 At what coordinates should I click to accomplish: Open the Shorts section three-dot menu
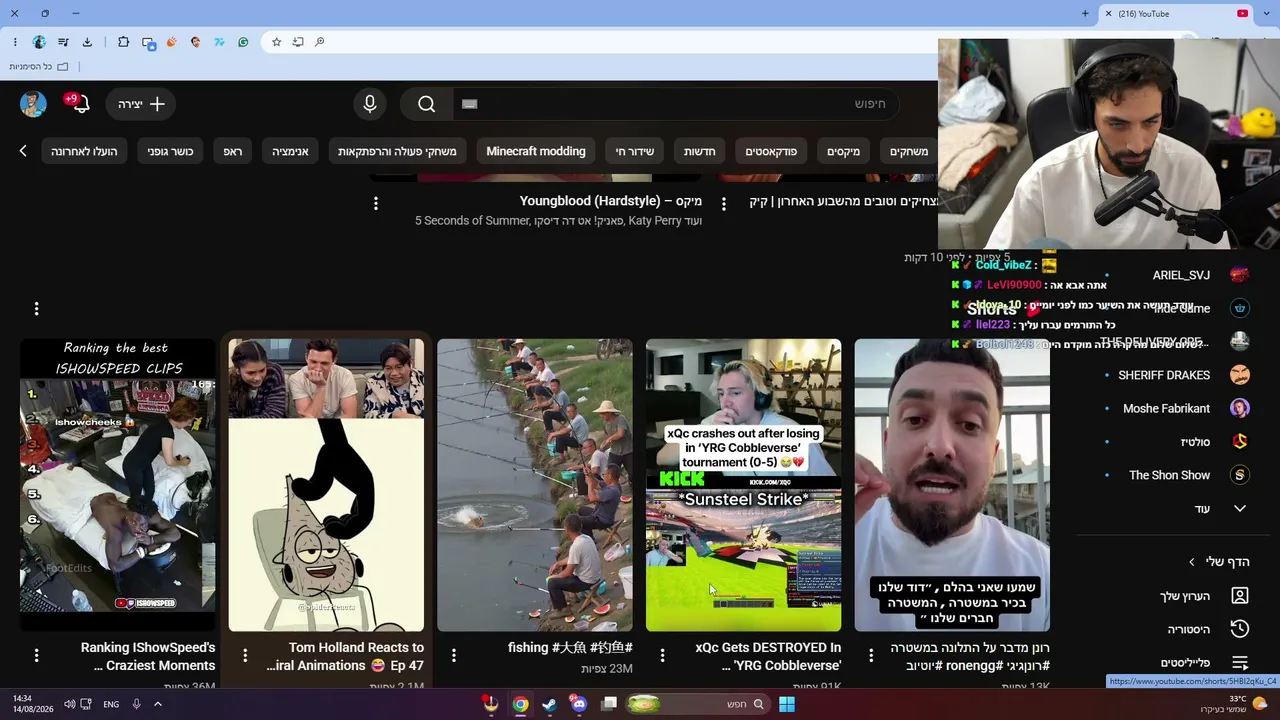pyautogui.click(x=36, y=309)
